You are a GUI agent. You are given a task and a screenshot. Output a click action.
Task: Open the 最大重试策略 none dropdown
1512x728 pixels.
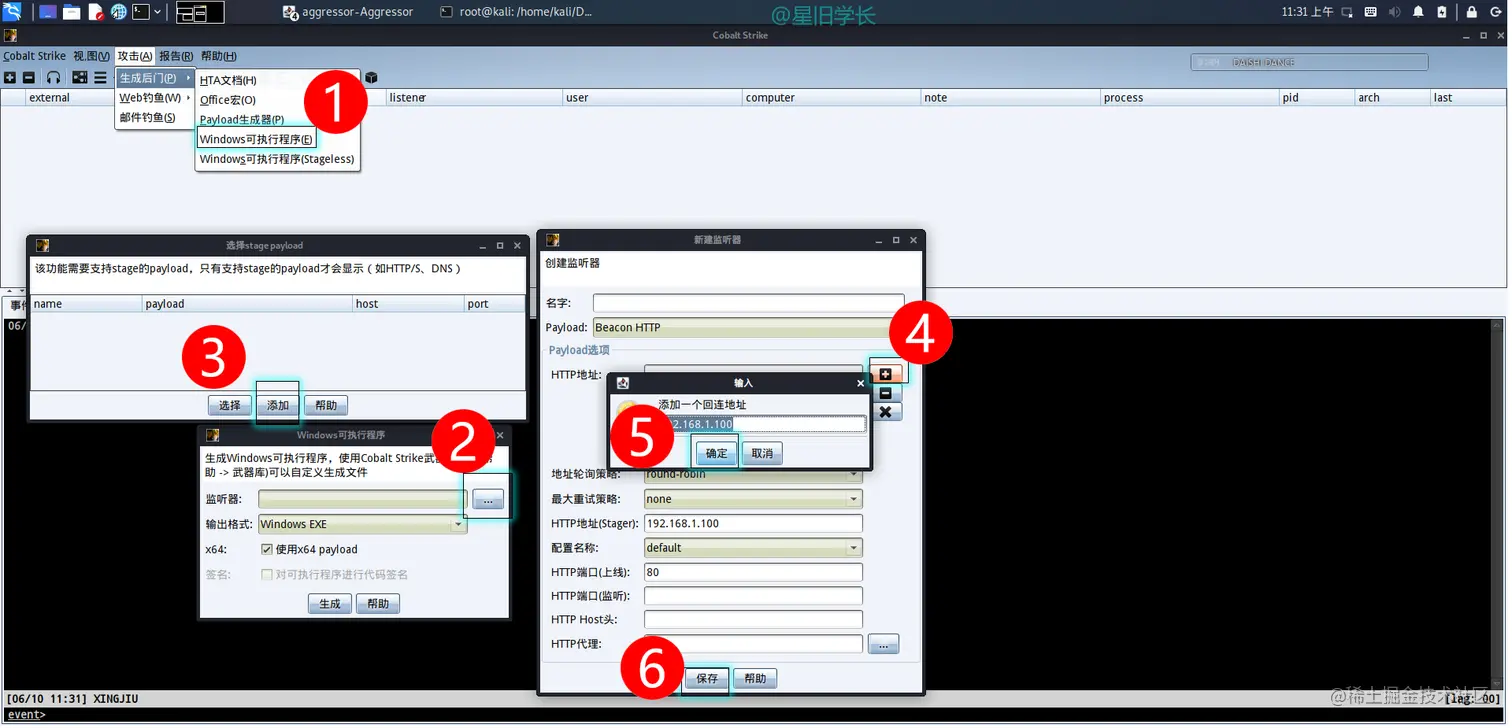point(753,499)
